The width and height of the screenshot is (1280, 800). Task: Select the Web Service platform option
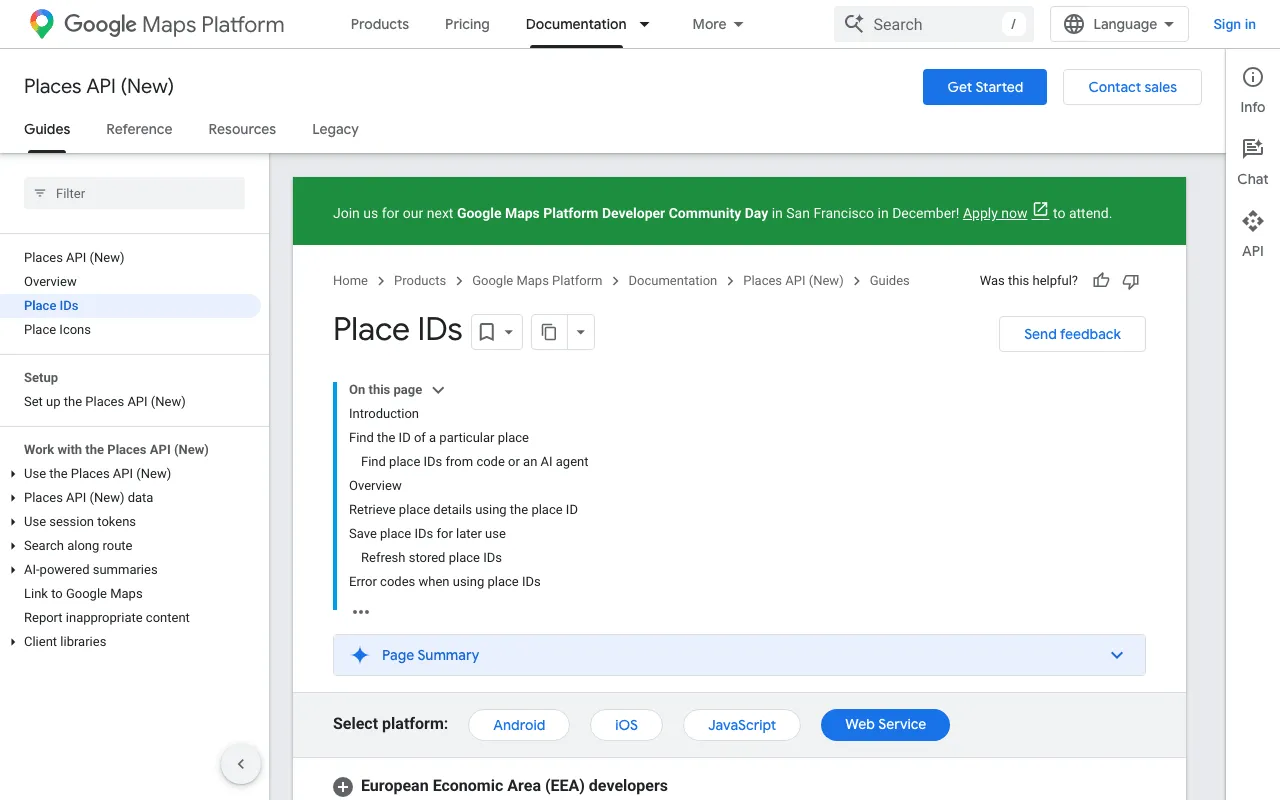tap(885, 725)
